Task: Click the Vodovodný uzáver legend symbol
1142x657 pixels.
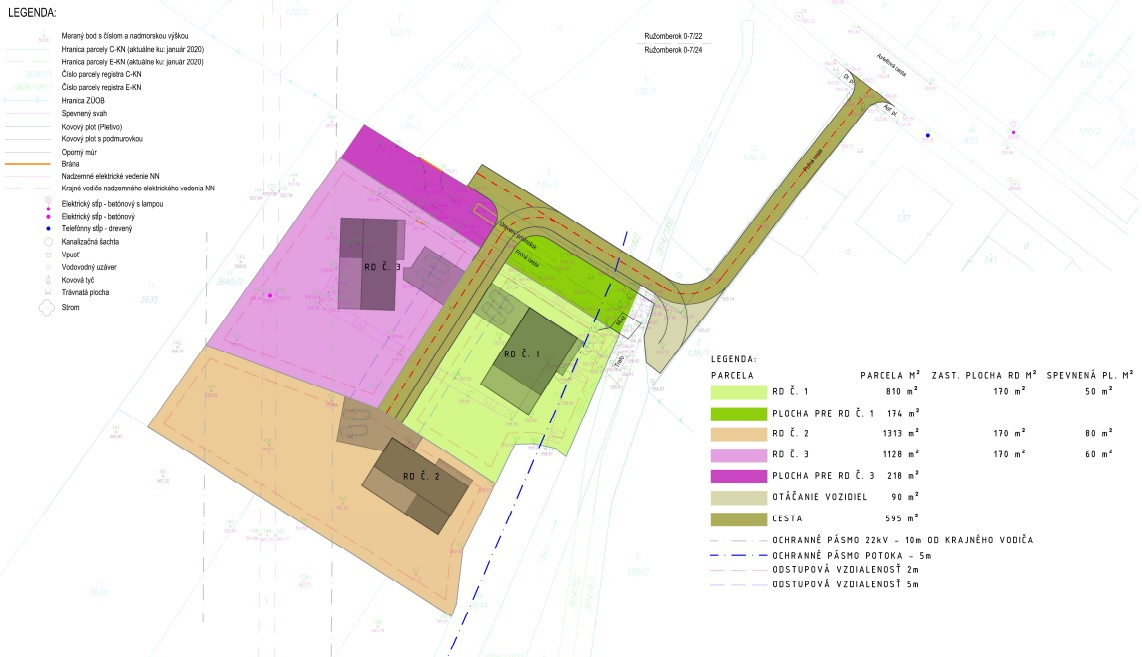Action: (46, 267)
